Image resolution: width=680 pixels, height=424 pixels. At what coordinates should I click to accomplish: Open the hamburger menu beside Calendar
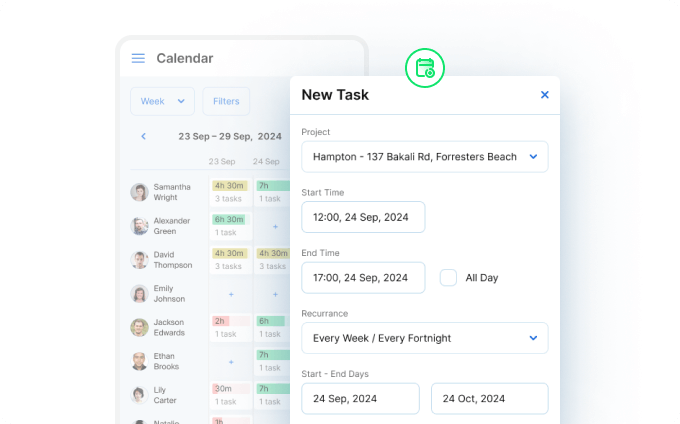click(138, 58)
